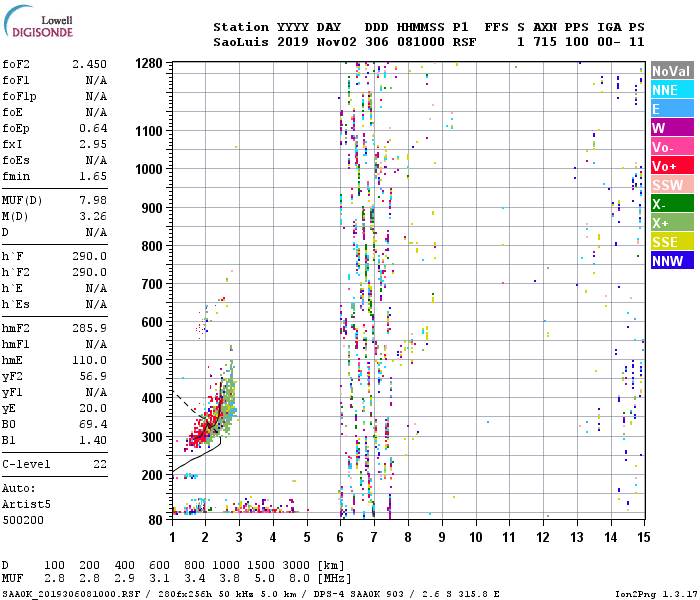Select the W purple legend swatch
Image resolution: width=700 pixels, height=600 pixels.
[x=672, y=128]
